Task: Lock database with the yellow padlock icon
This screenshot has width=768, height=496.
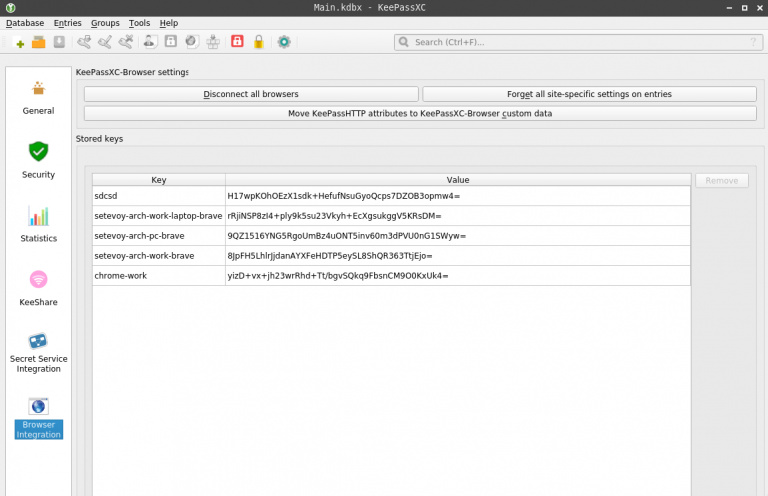Action: (x=258, y=42)
